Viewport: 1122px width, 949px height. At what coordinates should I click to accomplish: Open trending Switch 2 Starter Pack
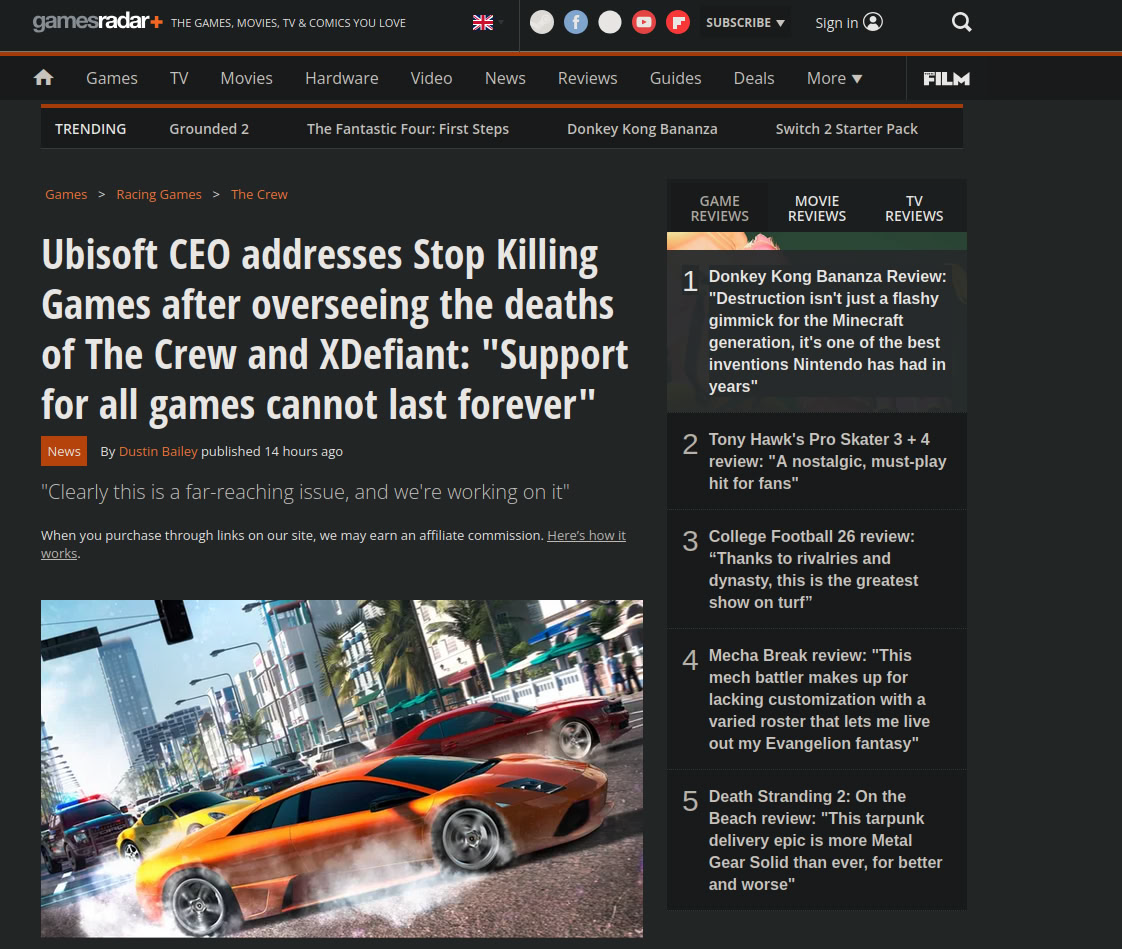point(847,129)
